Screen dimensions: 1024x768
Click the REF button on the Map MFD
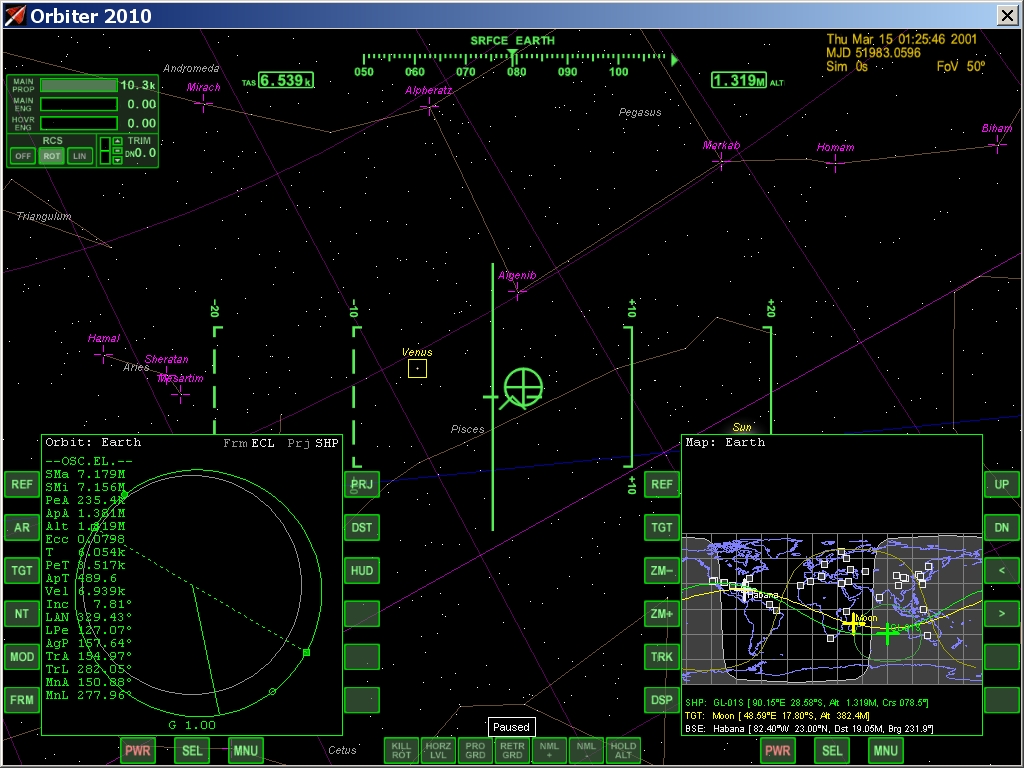tap(662, 484)
